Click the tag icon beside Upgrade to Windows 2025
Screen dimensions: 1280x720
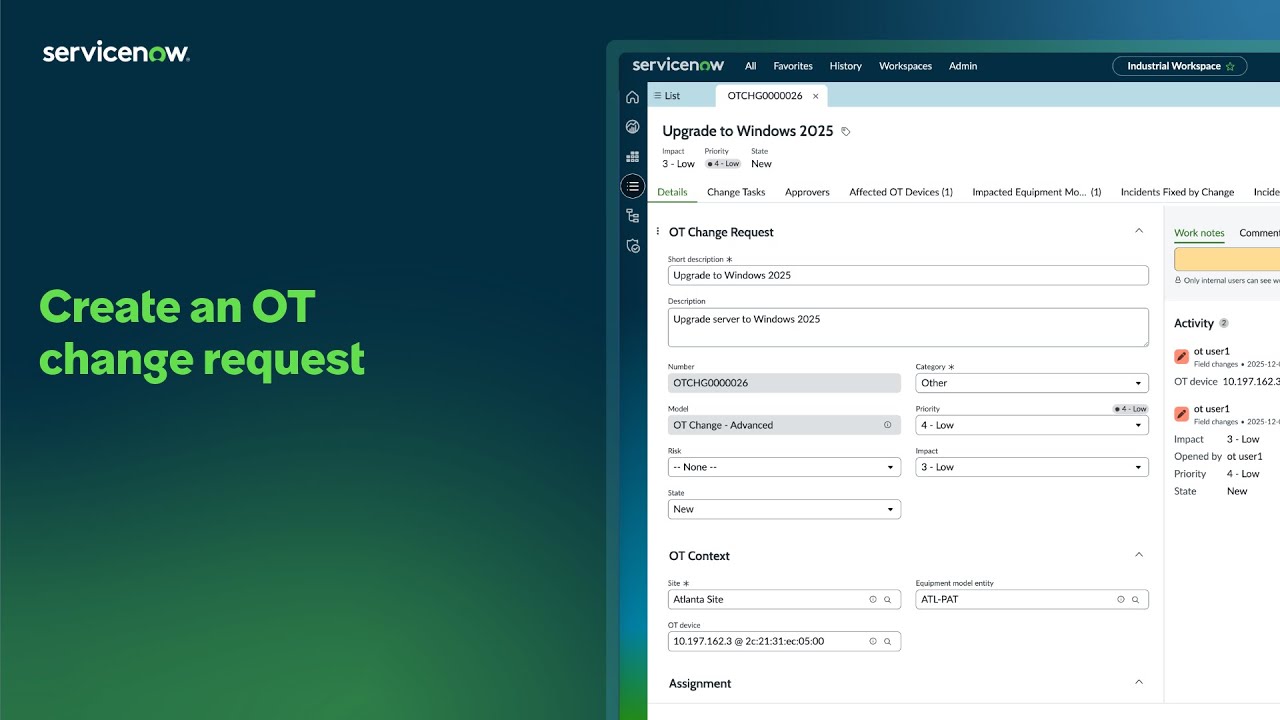point(845,130)
